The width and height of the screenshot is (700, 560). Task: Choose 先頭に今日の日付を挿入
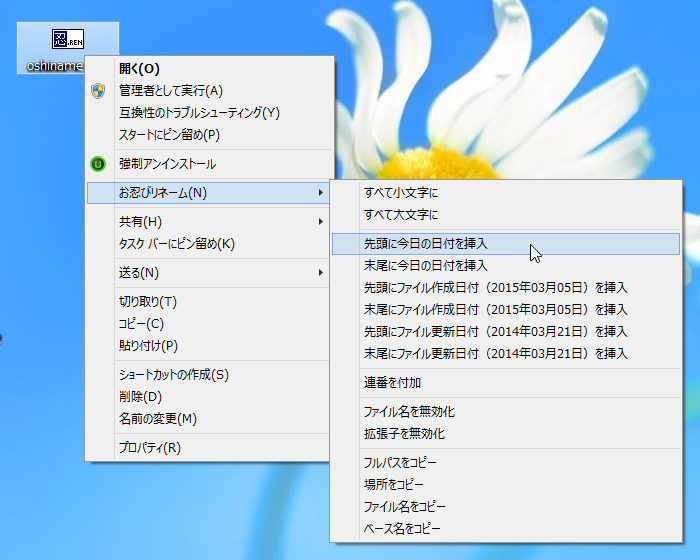tap(506, 244)
